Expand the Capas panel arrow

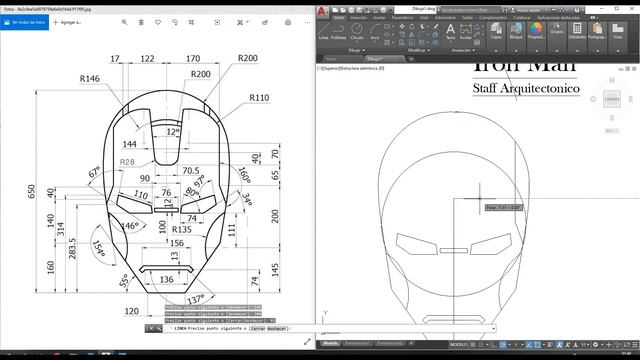coord(496,51)
